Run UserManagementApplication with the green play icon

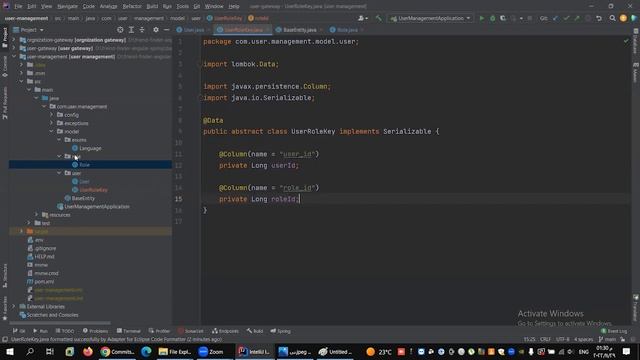pyautogui.click(x=482, y=18)
